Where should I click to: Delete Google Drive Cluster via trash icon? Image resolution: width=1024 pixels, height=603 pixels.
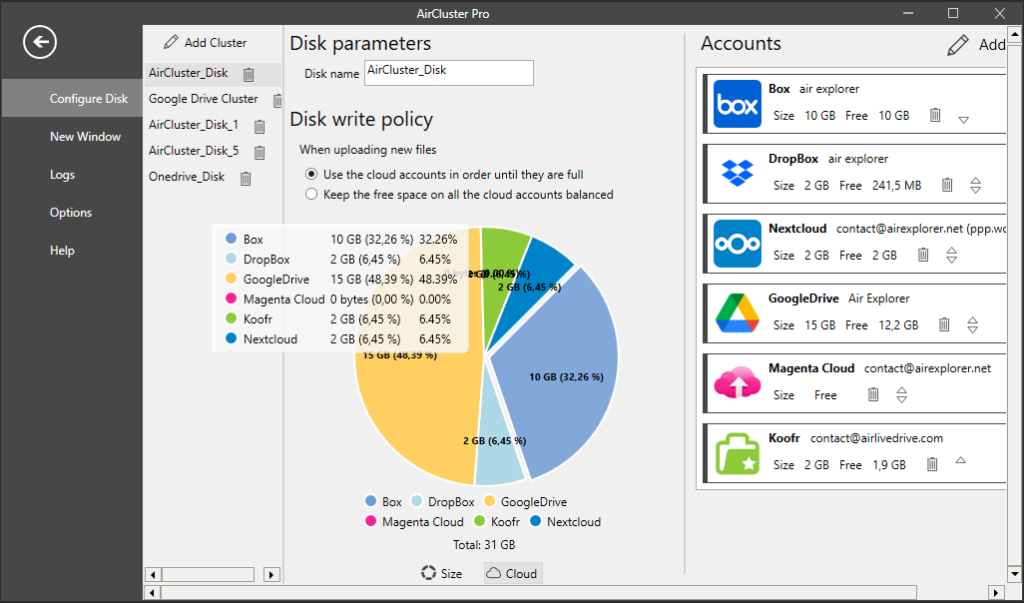(277, 101)
